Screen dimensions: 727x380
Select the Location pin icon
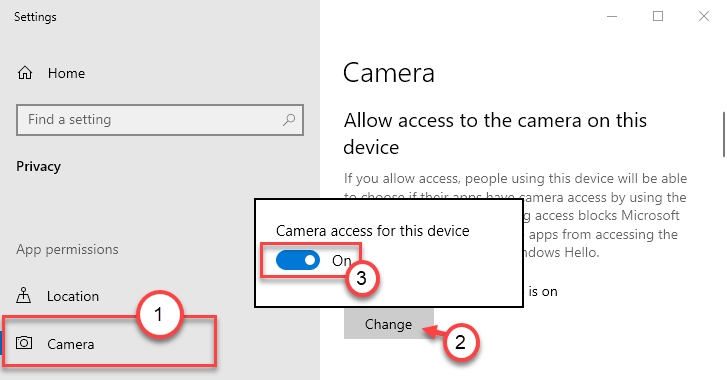click(24, 295)
